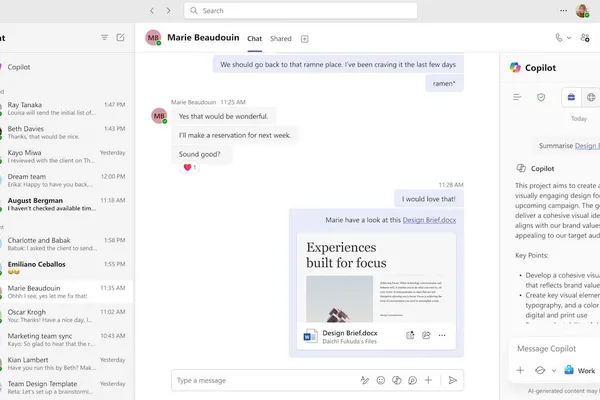This screenshot has height=400, width=600.
Task: Open the Design link in Summarise prompt
Action: pos(587,146)
